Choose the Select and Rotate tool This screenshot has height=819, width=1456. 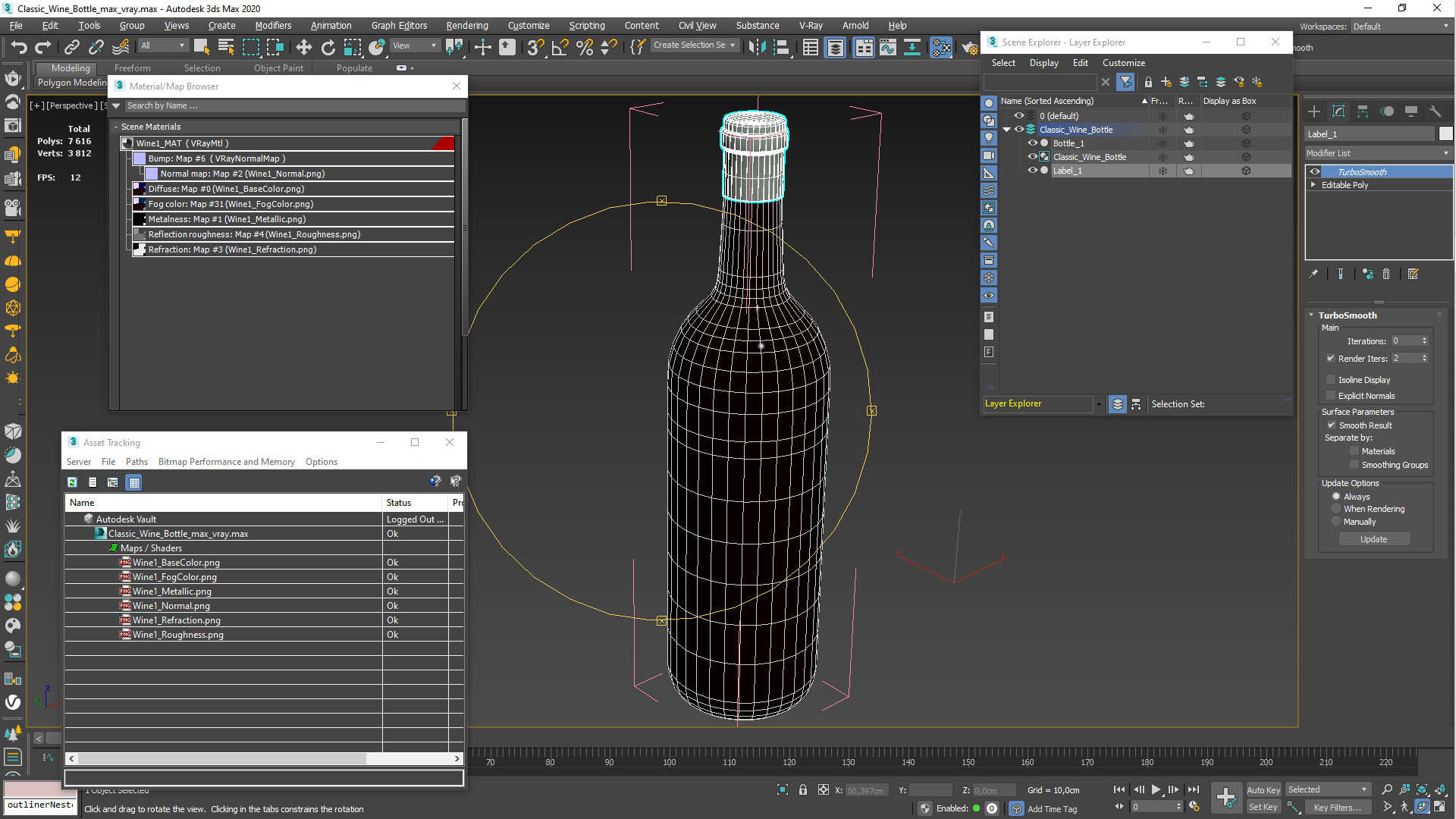pyautogui.click(x=328, y=47)
